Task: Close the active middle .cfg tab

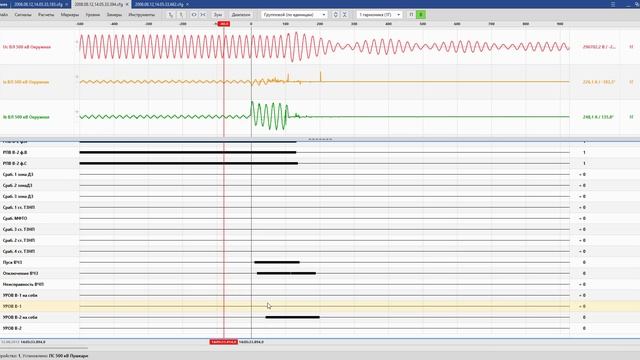Action: [x=127, y=4]
